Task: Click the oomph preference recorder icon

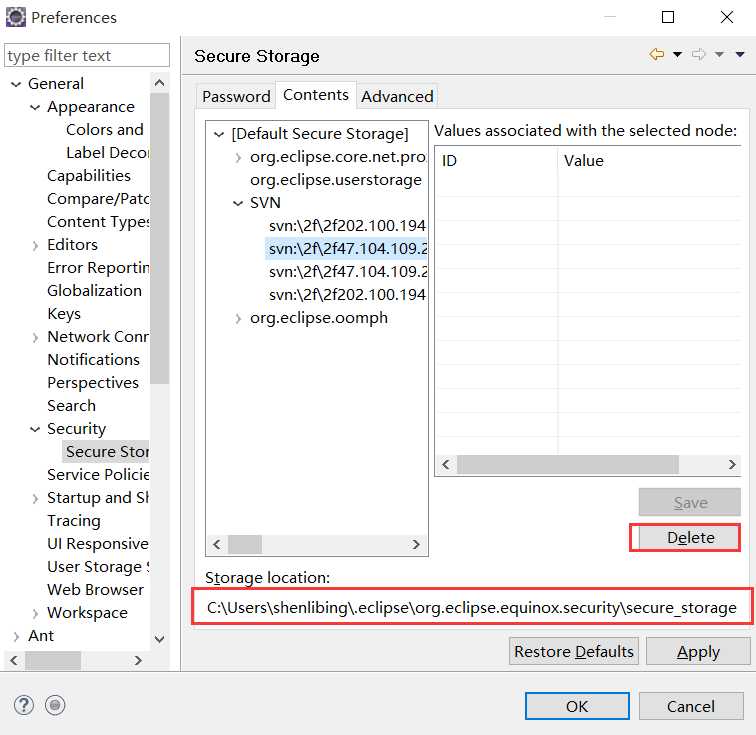Action: point(55,705)
